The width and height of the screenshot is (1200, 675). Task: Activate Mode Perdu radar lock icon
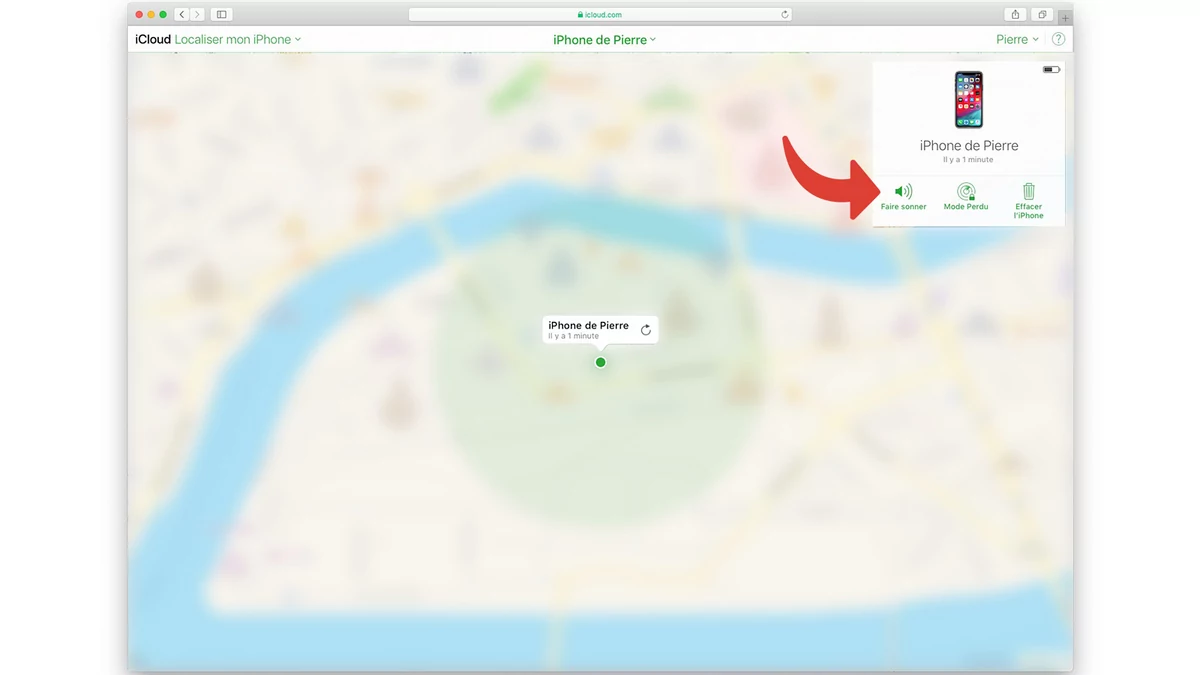966,191
